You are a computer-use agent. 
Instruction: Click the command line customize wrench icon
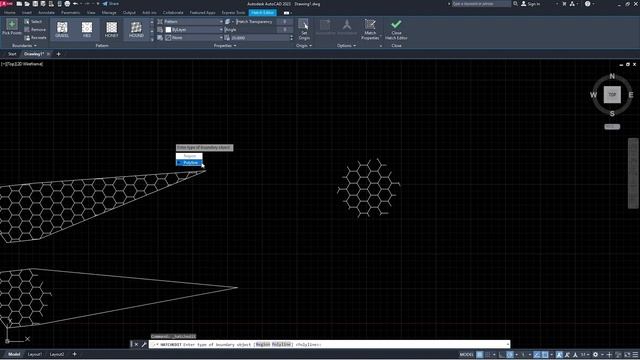(144, 344)
